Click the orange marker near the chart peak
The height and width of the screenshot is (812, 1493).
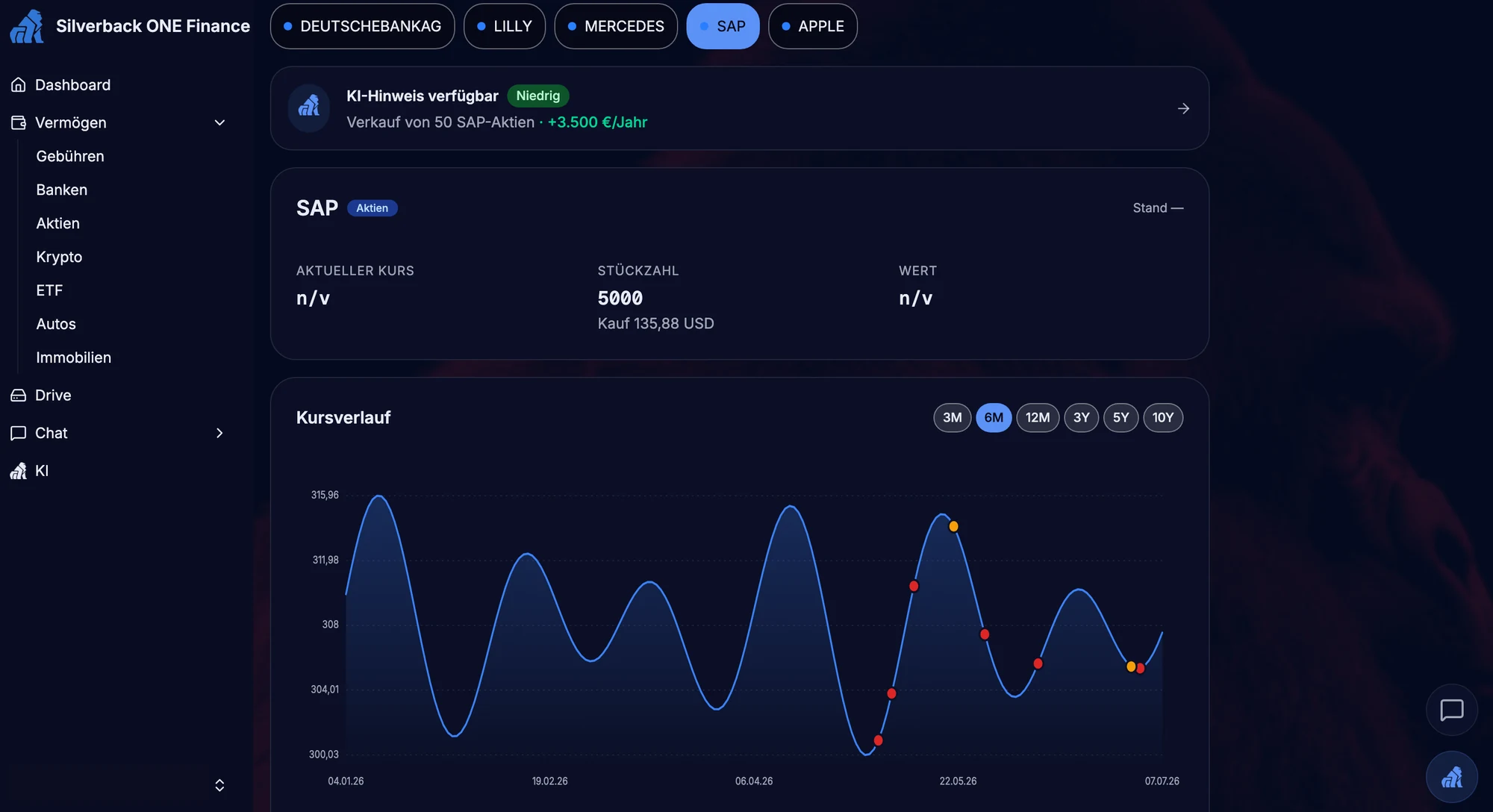coord(953,526)
